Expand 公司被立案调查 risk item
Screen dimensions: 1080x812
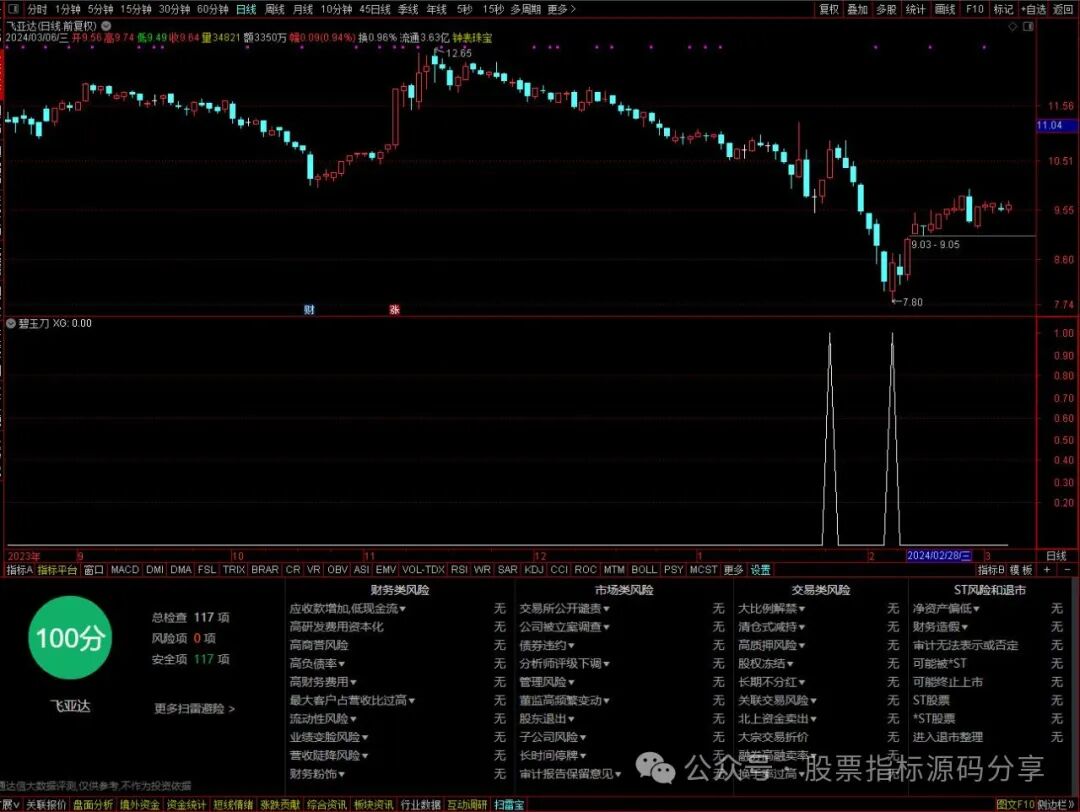[x=564, y=627]
